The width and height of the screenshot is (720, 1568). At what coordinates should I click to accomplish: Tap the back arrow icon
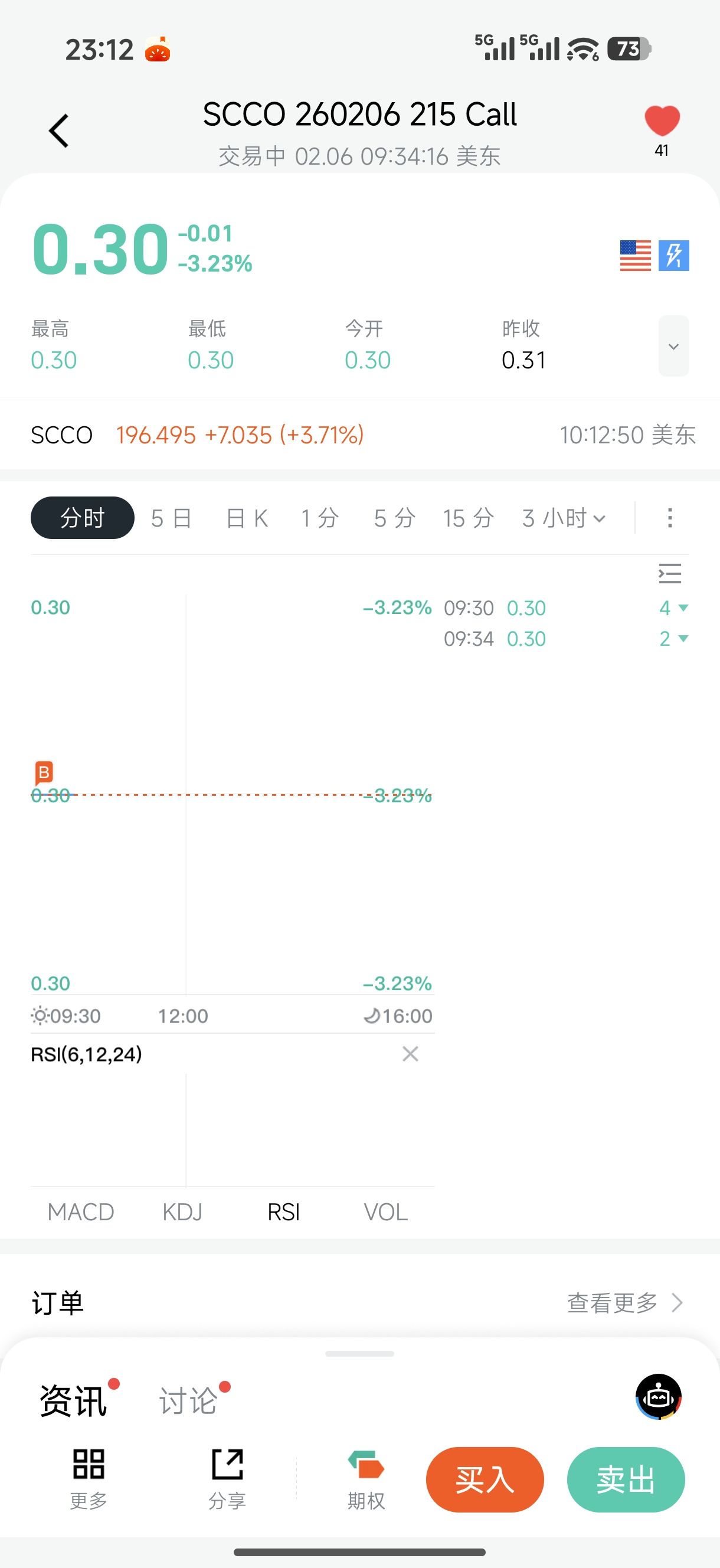pos(59,131)
